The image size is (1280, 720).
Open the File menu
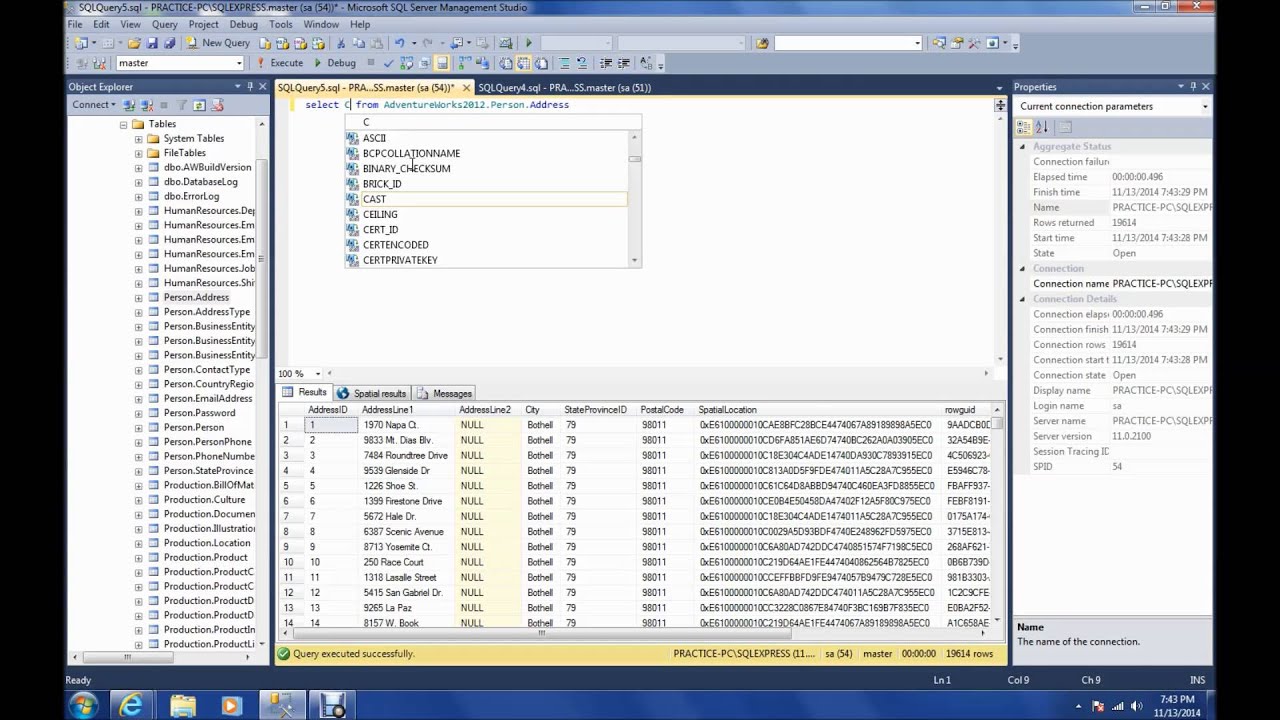click(x=75, y=24)
